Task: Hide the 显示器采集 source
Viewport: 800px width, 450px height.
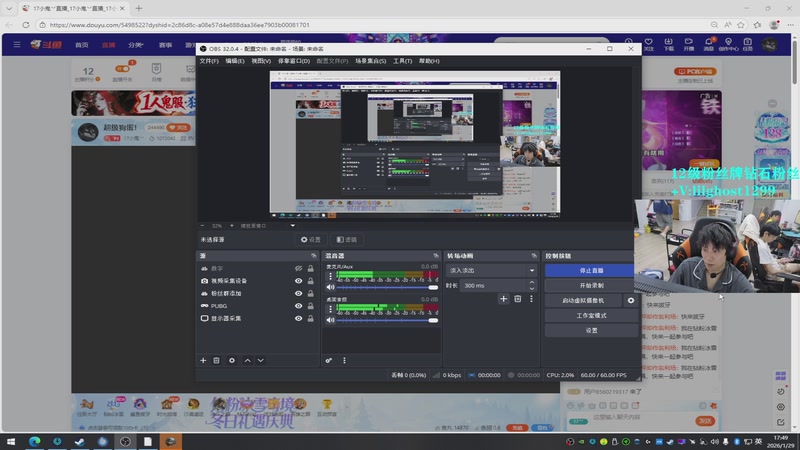Action: [x=298, y=318]
